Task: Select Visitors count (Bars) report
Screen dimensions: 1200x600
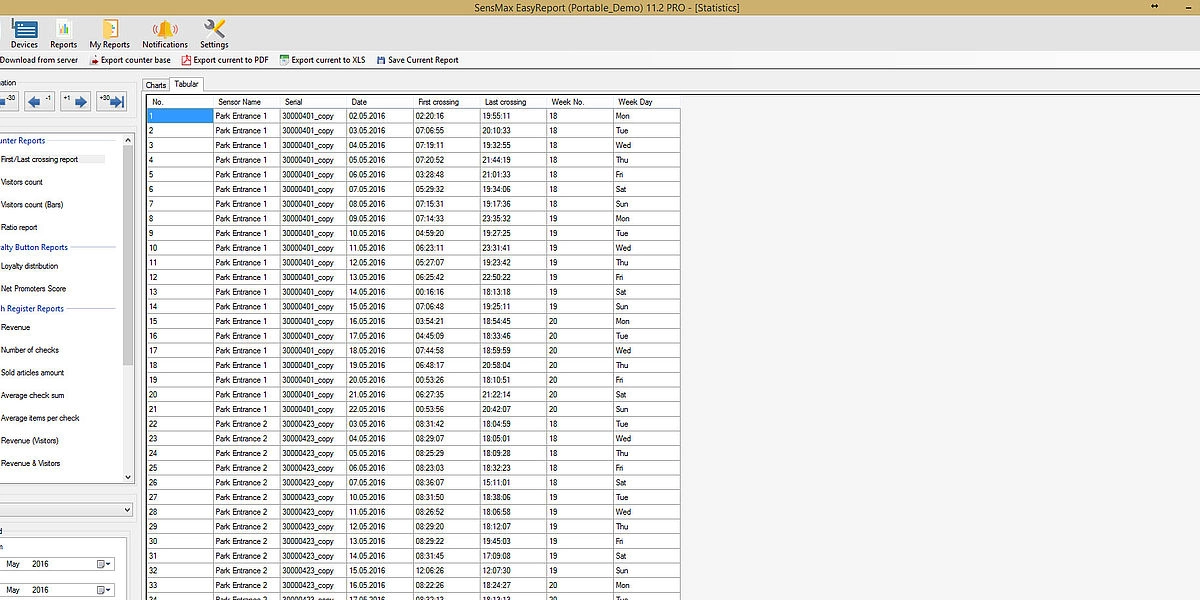Action: coord(32,205)
